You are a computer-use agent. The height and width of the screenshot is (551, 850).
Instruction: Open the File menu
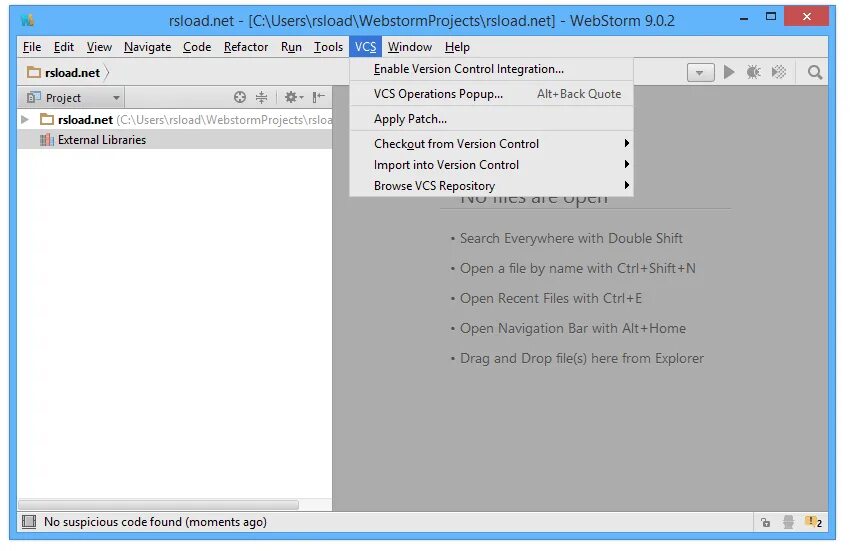32,47
